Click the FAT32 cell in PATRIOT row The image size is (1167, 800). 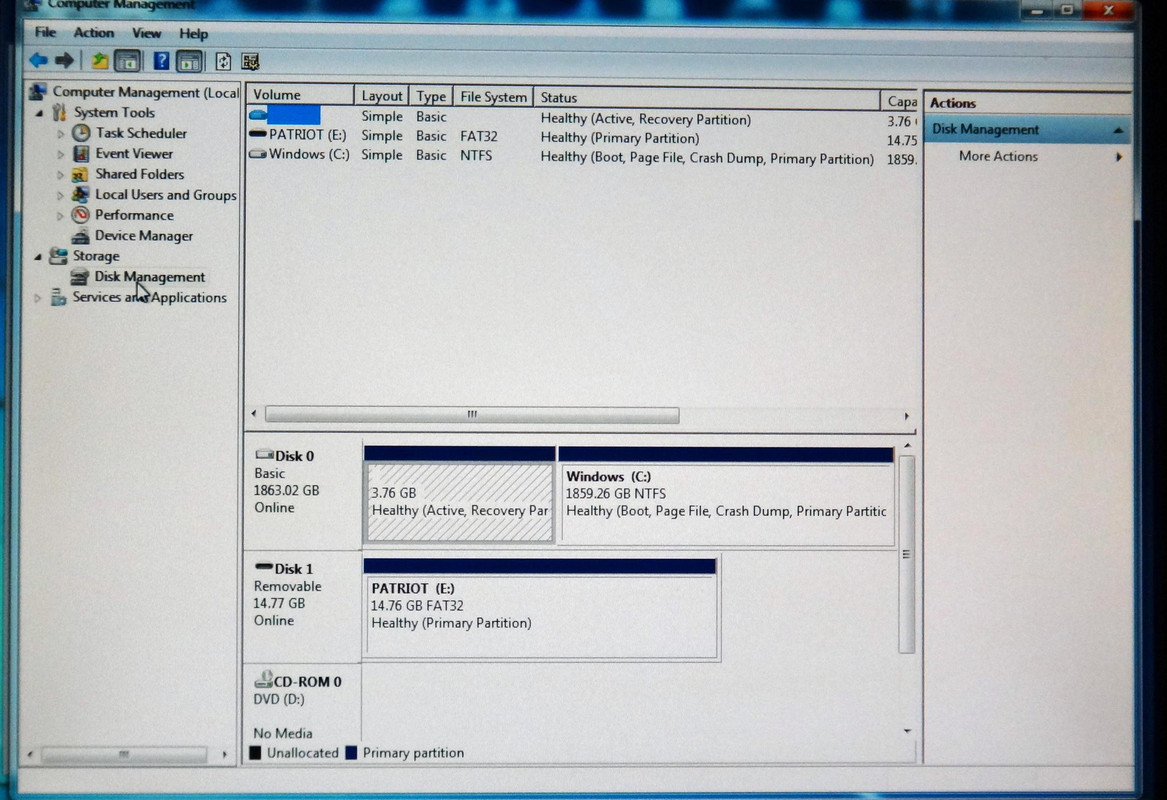(x=479, y=136)
